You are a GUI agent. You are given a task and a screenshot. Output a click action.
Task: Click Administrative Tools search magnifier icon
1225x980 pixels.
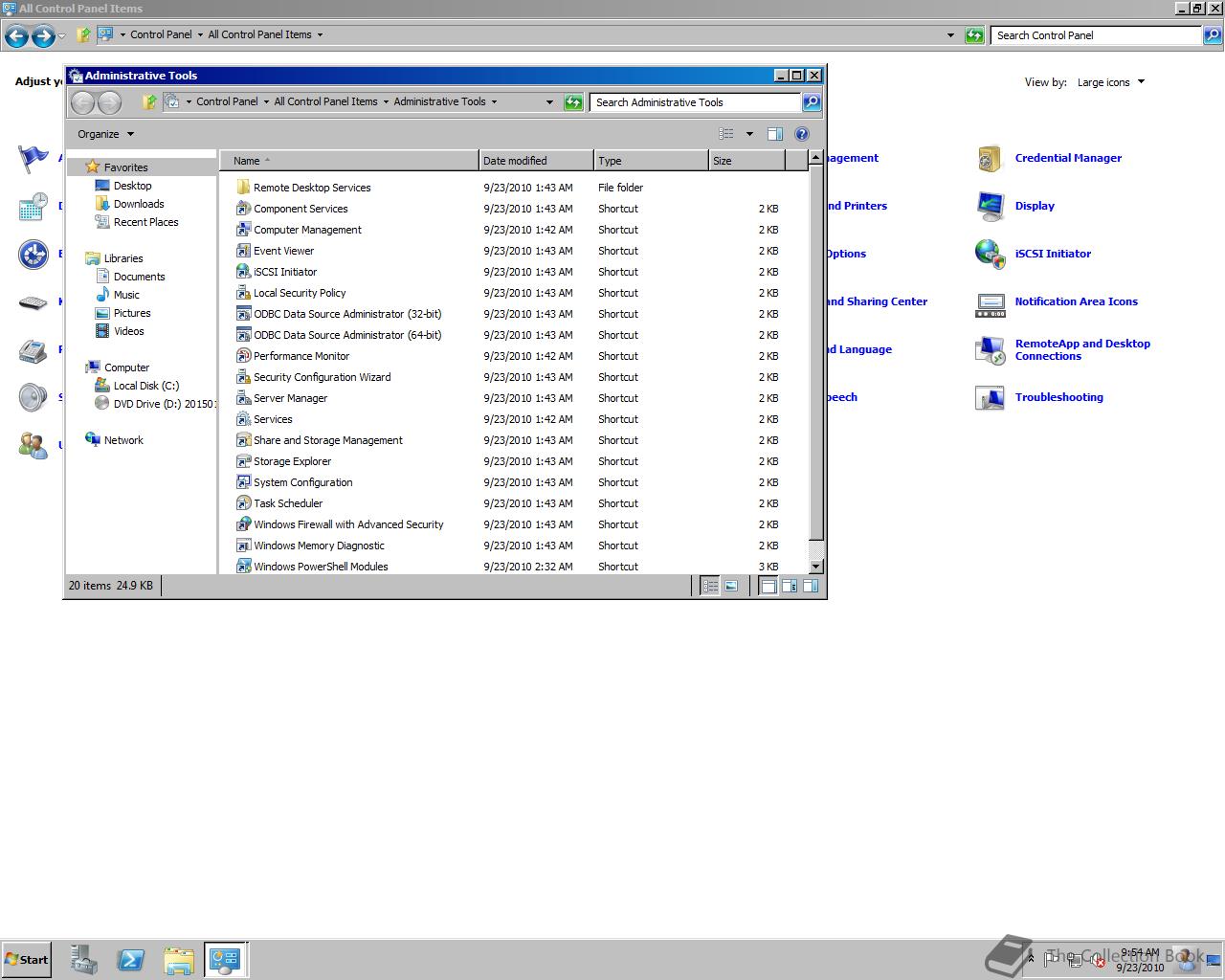pyautogui.click(x=812, y=102)
